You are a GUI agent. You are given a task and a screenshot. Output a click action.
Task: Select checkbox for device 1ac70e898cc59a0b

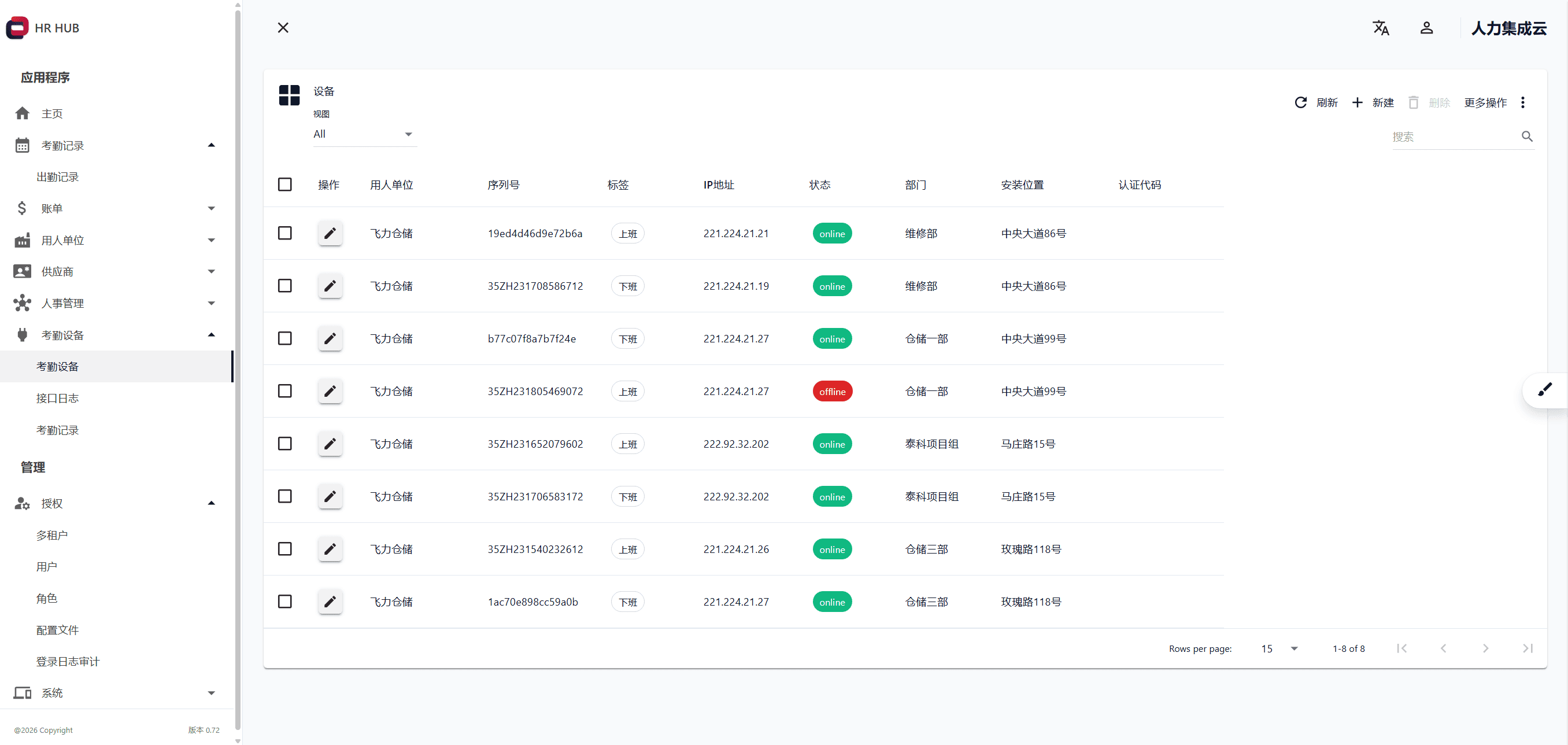(285, 602)
